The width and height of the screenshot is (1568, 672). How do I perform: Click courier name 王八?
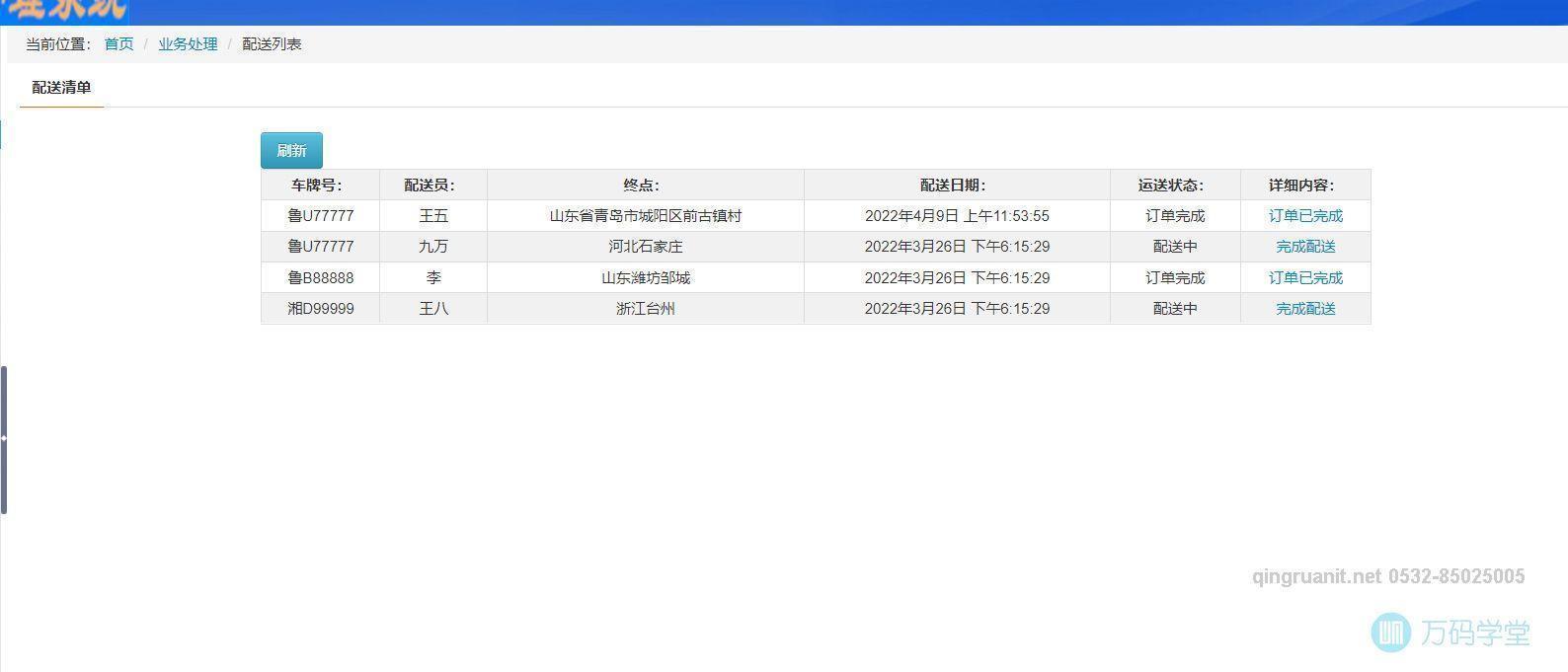pyautogui.click(x=433, y=309)
